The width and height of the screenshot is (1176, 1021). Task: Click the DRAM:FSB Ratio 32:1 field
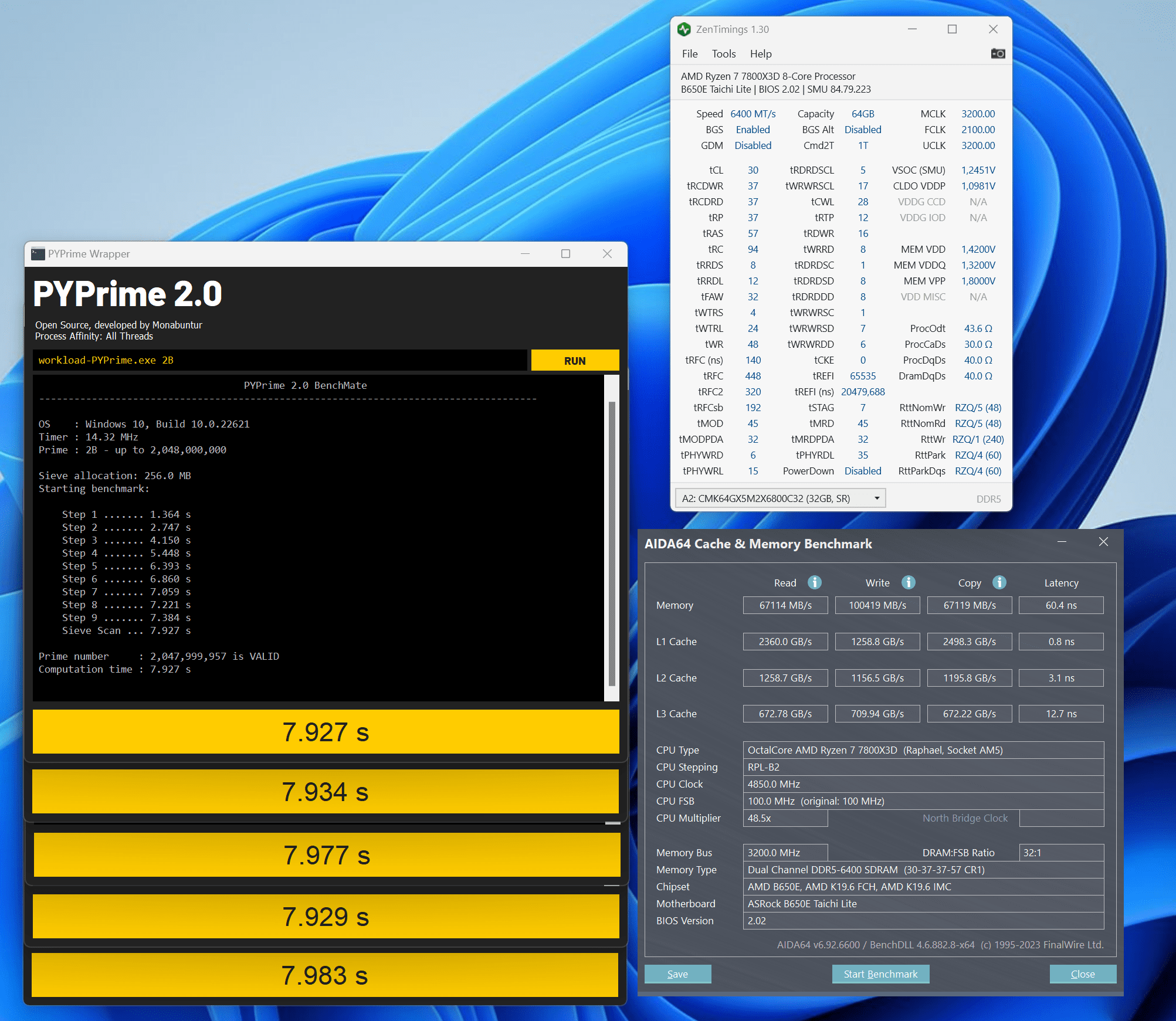pos(1061,853)
